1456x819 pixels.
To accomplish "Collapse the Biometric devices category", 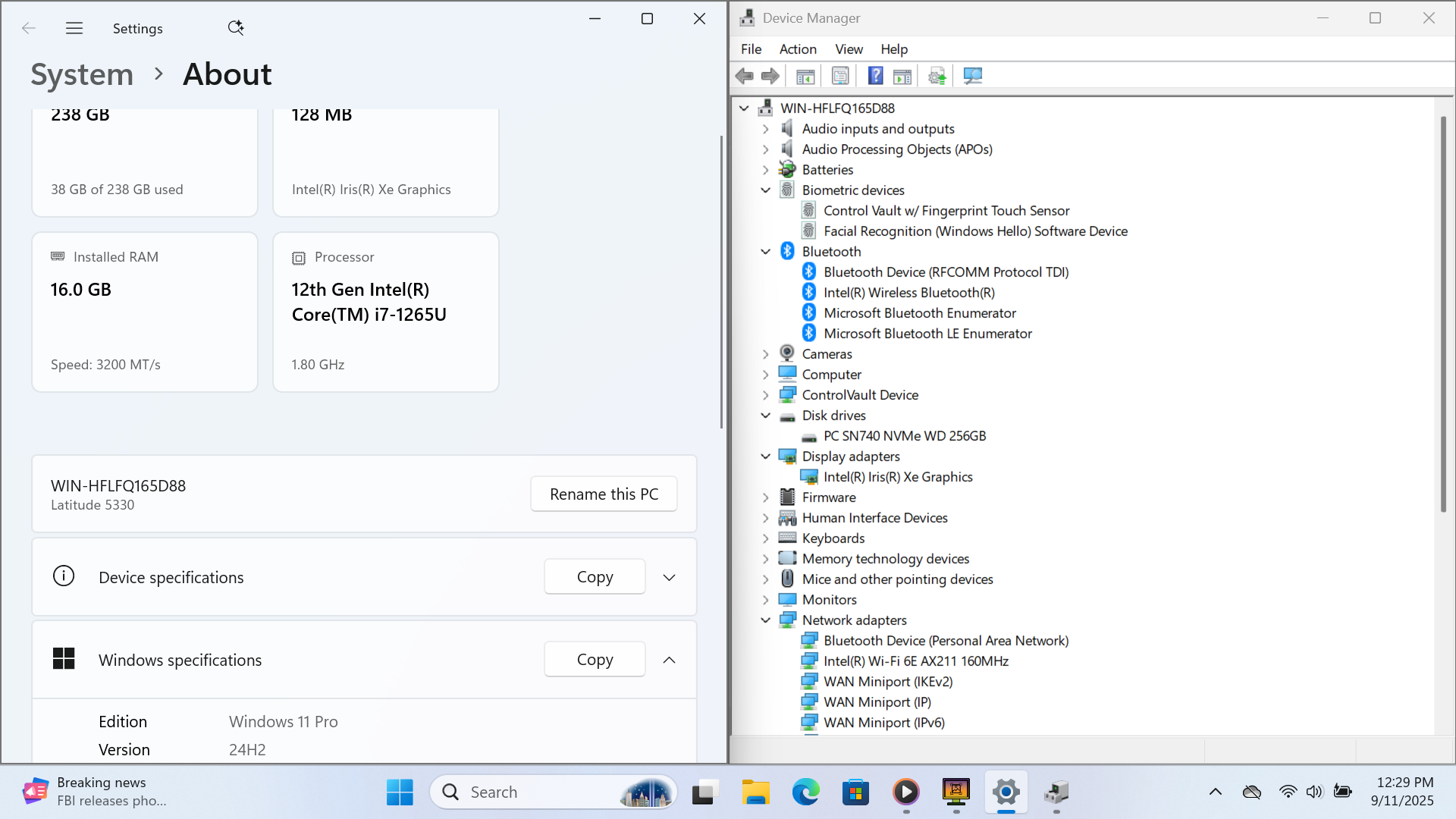I will tap(766, 190).
